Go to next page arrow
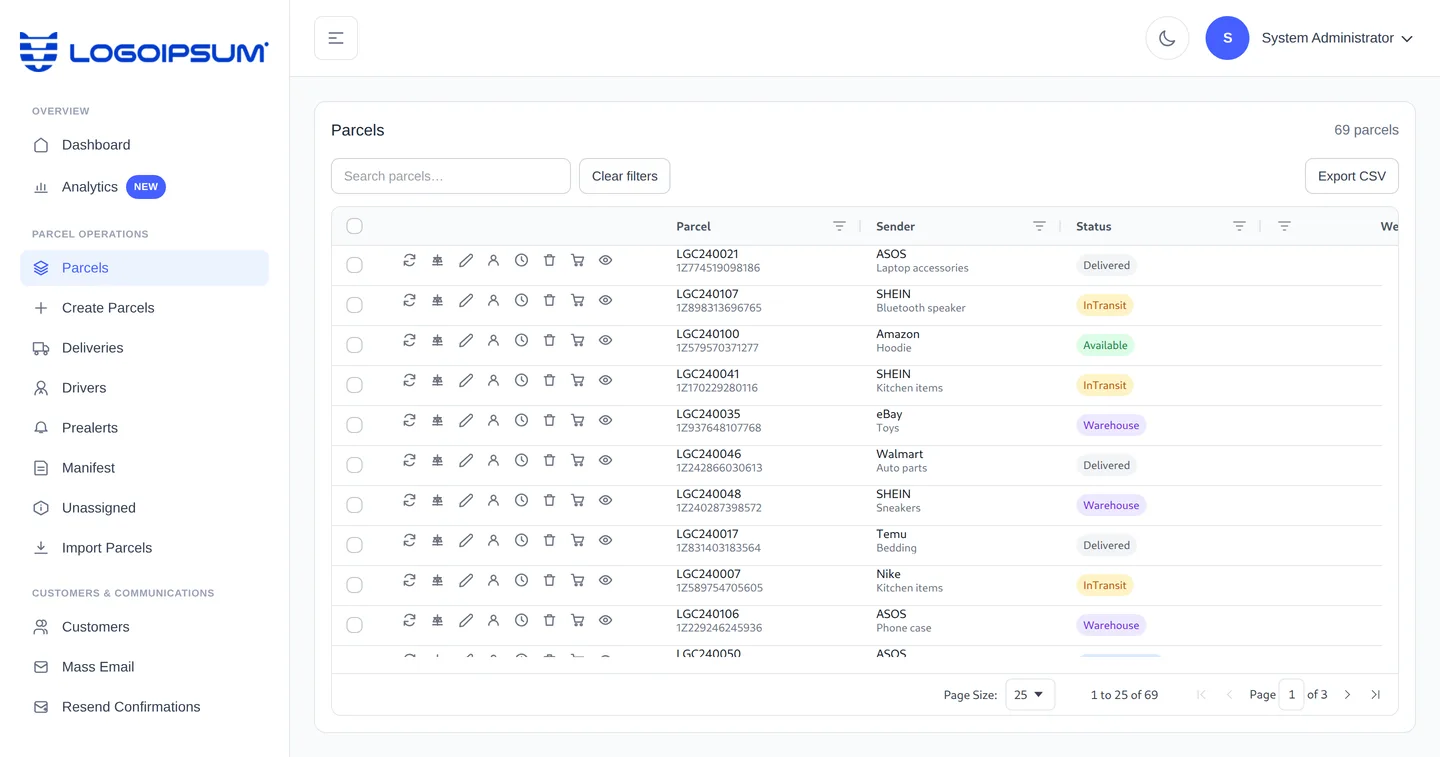This screenshot has height=757, width=1440. pos(1347,694)
